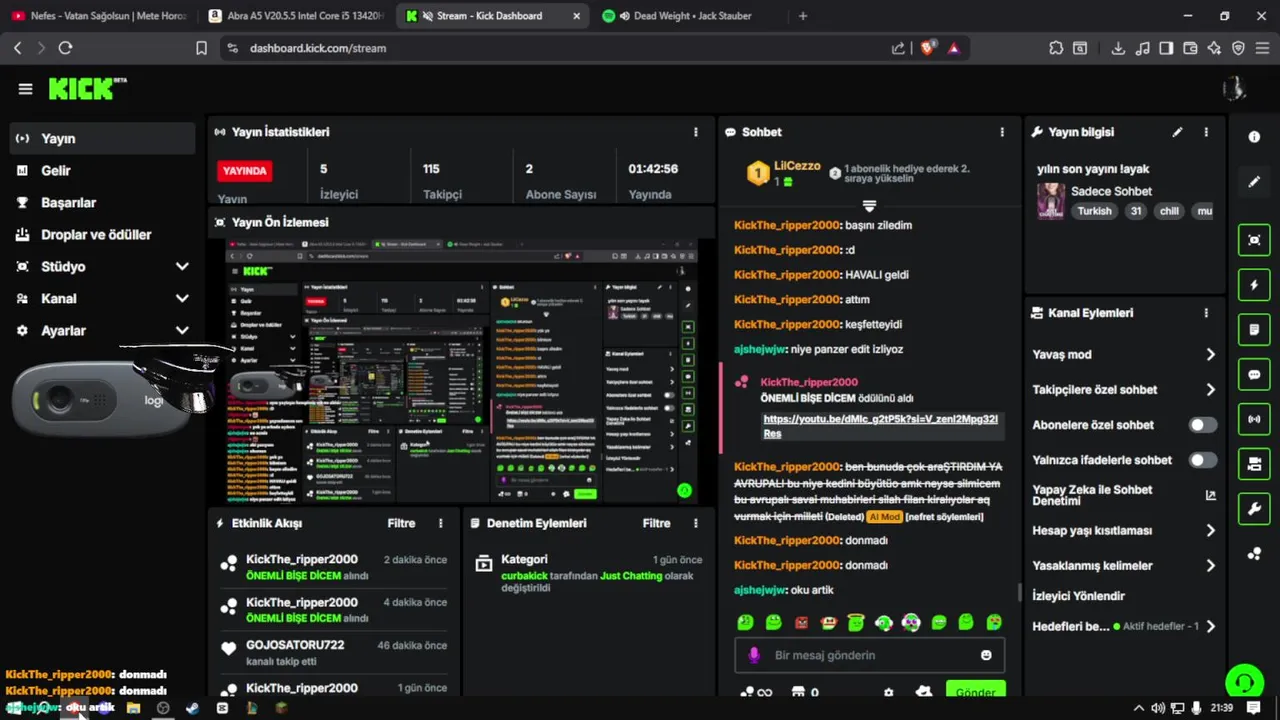Expand the Kanal sidebar section

[x=182, y=299]
